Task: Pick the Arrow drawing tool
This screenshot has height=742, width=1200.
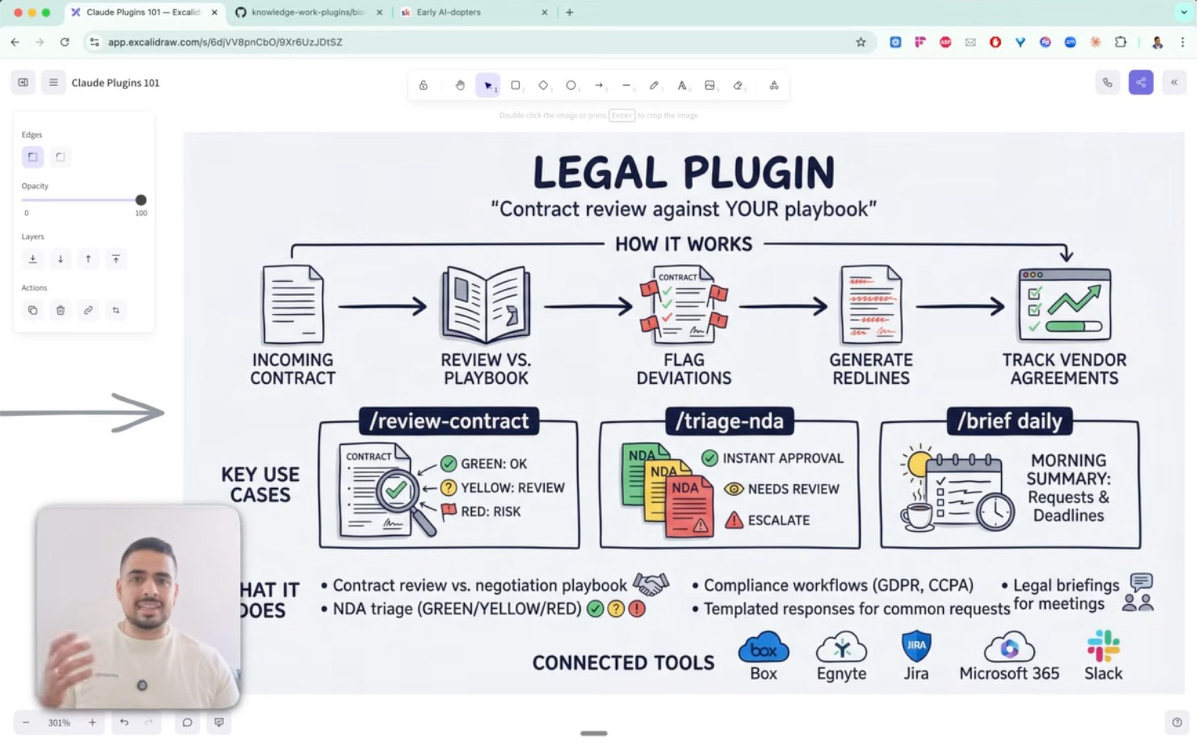Action: tap(599, 86)
